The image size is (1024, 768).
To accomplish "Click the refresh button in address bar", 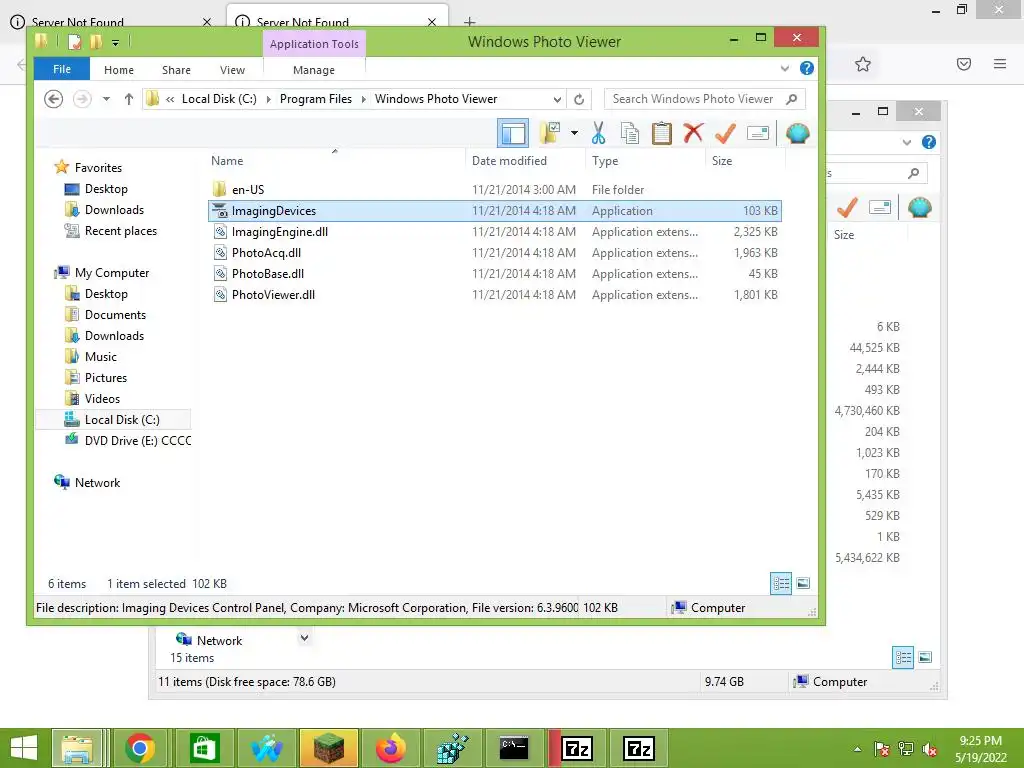I will tap(579, 99).
